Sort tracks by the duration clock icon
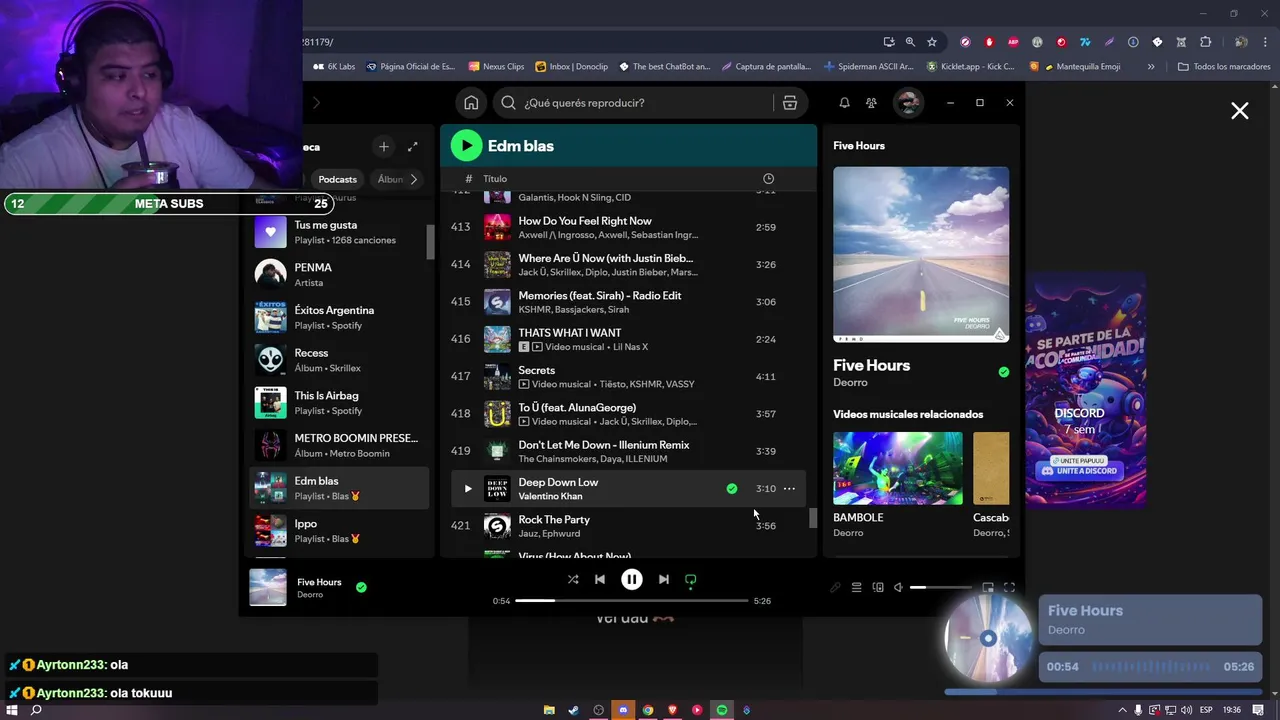The width and height of the screenshot is (1280, 720). 768,179
